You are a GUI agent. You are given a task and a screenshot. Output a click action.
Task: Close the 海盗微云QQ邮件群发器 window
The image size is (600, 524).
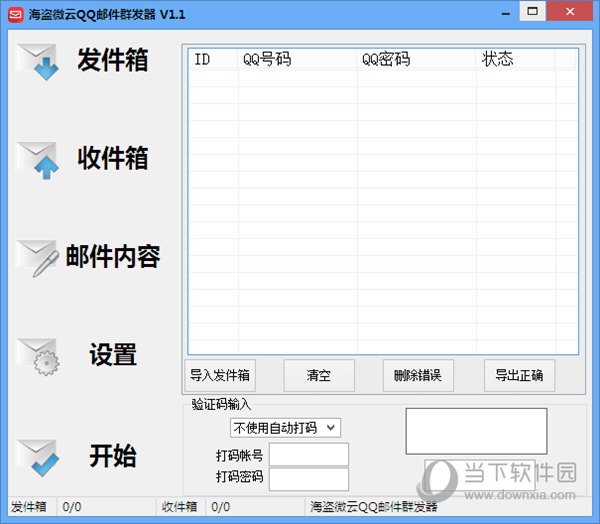click(570, 11)
